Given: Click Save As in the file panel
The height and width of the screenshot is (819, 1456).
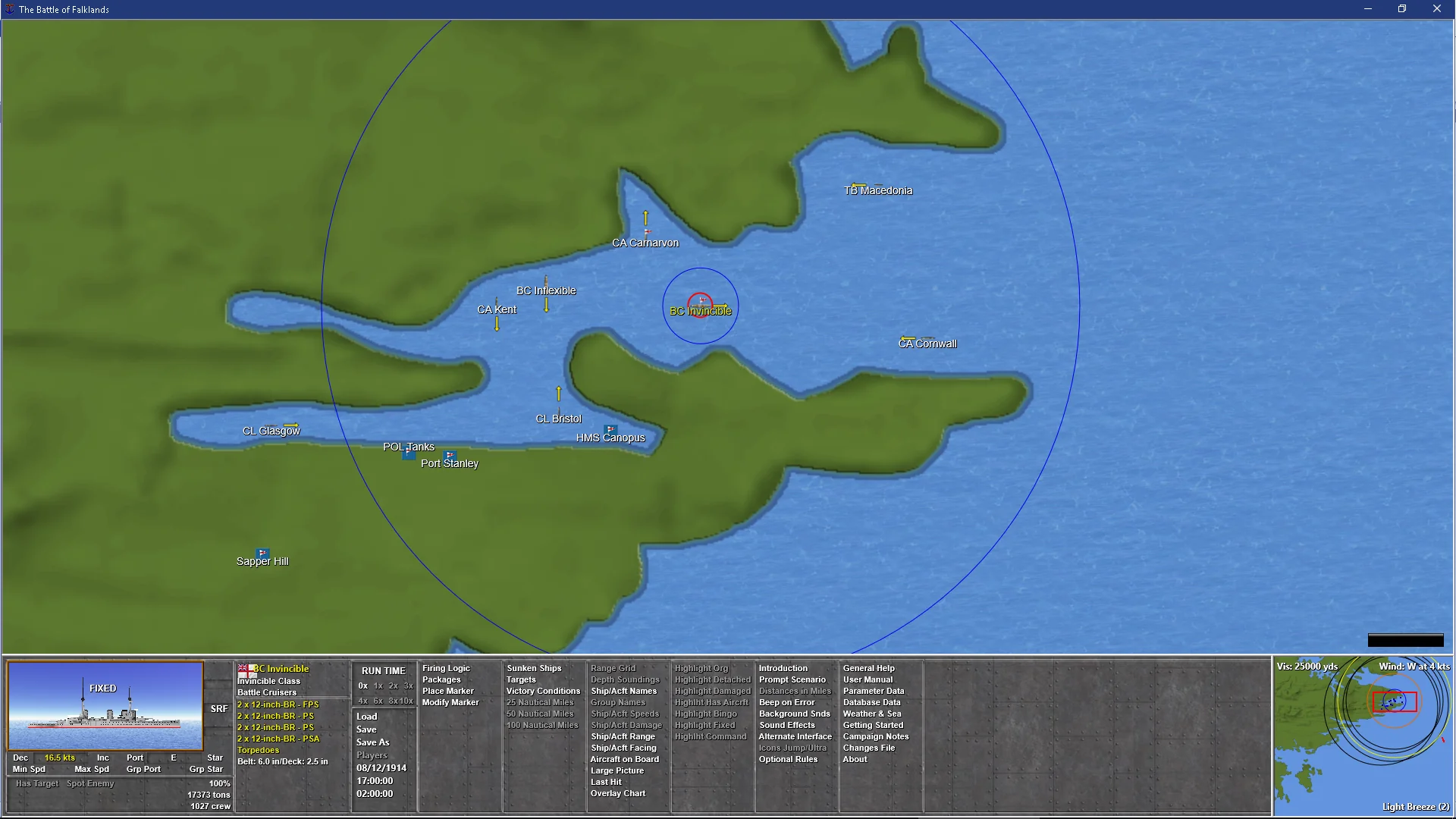Looking at the screenshot, I should [372, 742].
